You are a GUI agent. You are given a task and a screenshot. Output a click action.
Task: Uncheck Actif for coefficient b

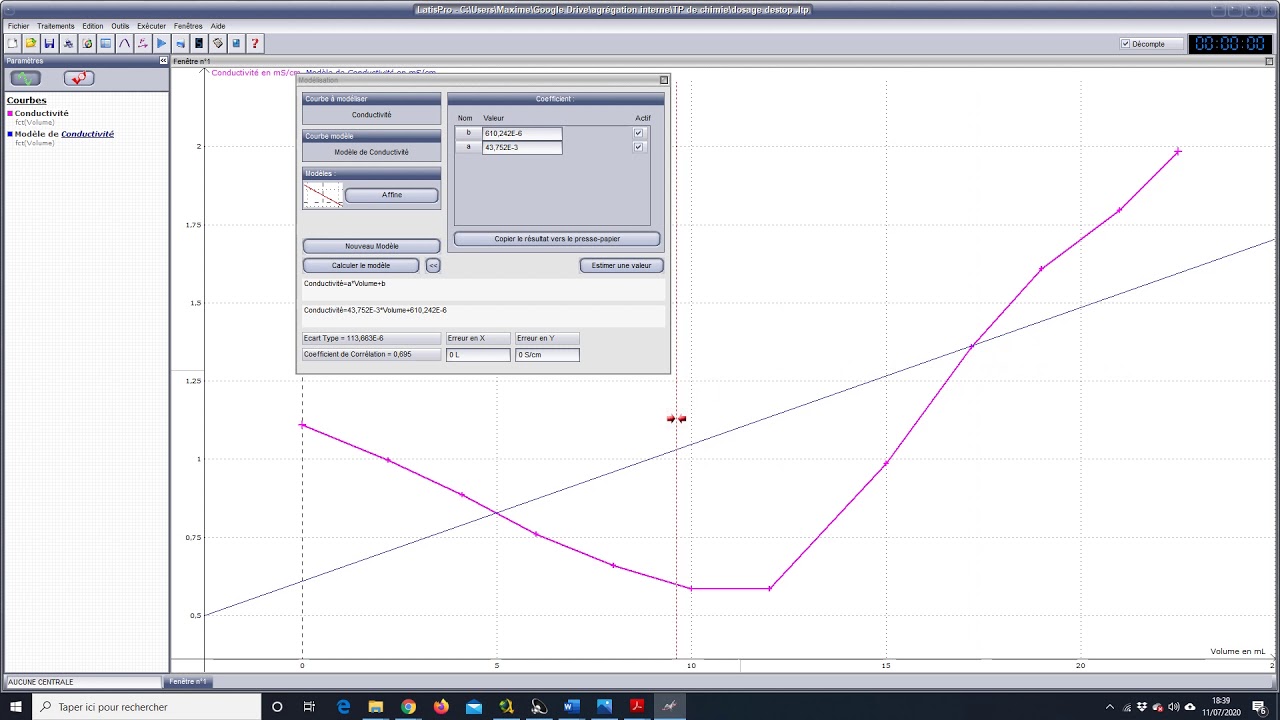pos(639,133)
